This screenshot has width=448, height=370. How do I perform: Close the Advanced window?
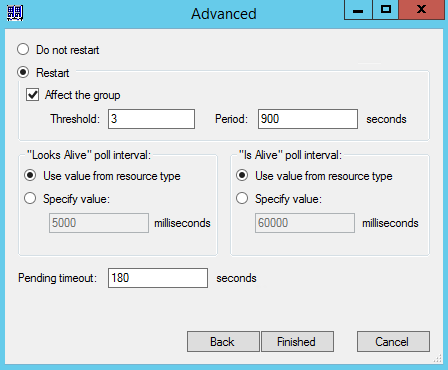(422, 10)
